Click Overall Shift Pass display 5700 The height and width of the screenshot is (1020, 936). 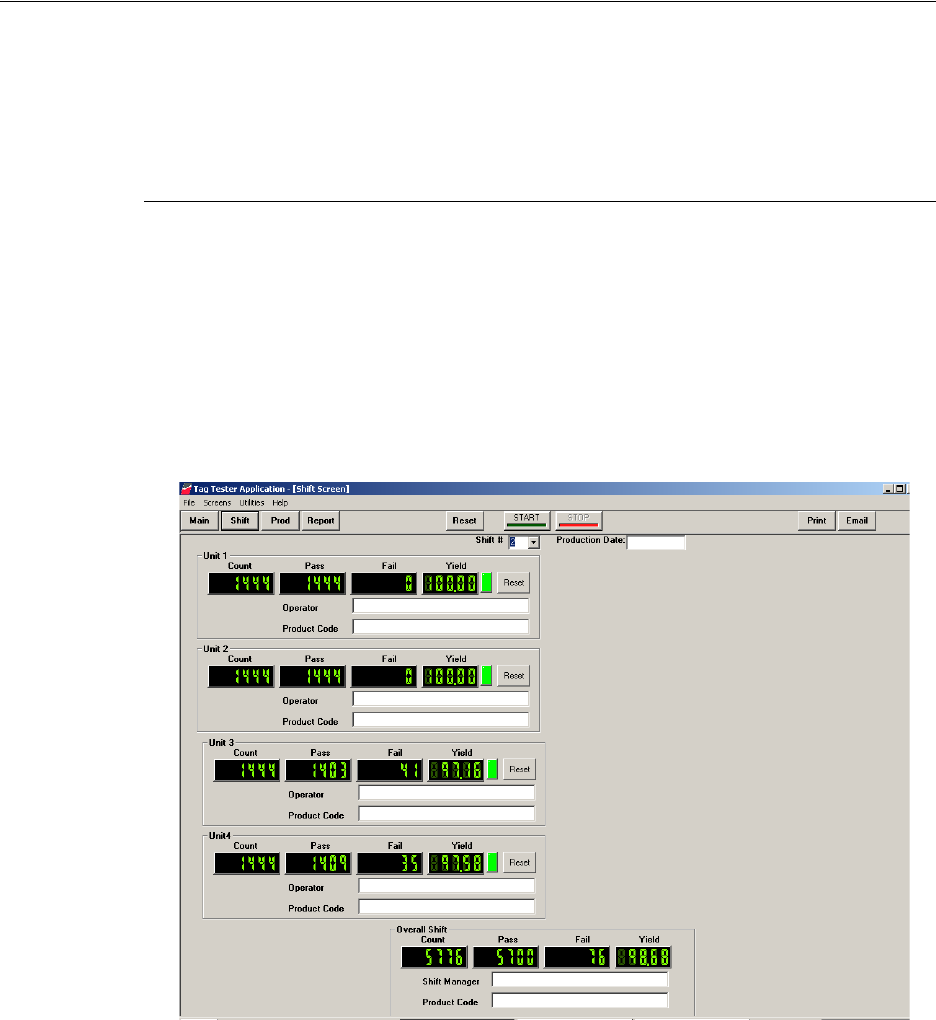[x=506, y=957]
